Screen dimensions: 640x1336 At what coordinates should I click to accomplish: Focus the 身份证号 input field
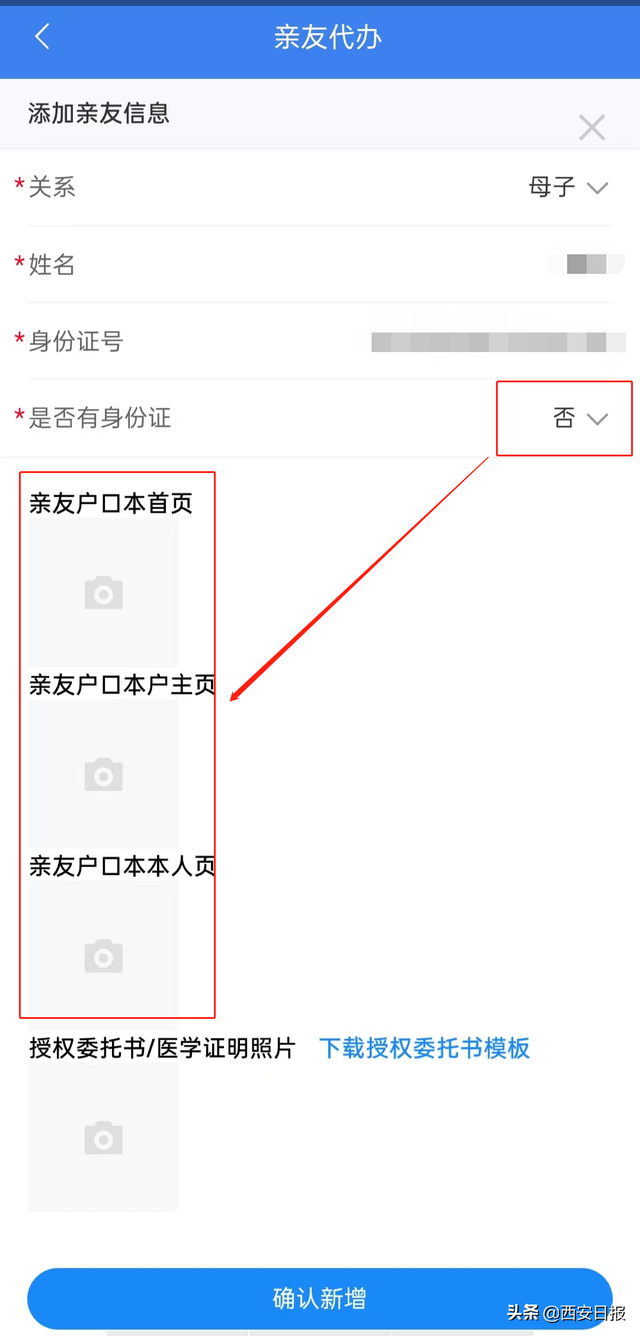(x=320, y=341)
